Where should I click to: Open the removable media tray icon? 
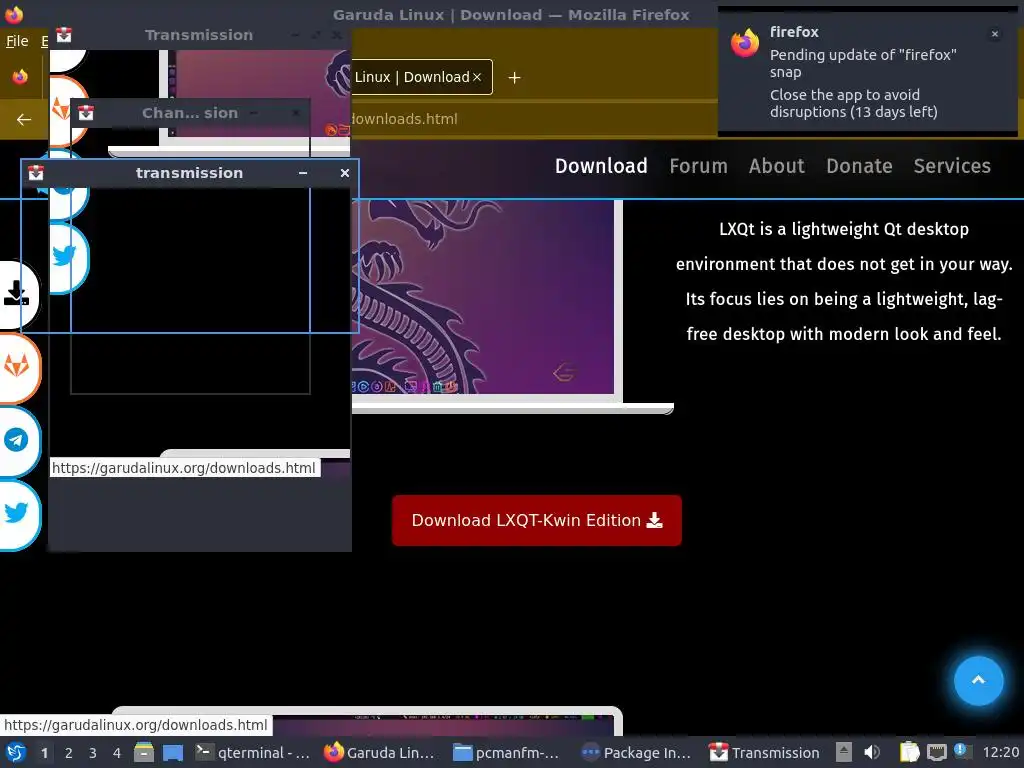click(844, 752)
